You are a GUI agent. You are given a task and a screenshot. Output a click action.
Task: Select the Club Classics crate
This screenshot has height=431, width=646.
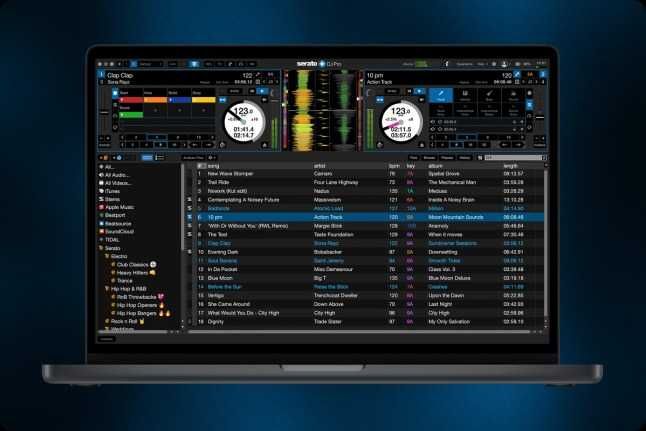tap(133, 265)
